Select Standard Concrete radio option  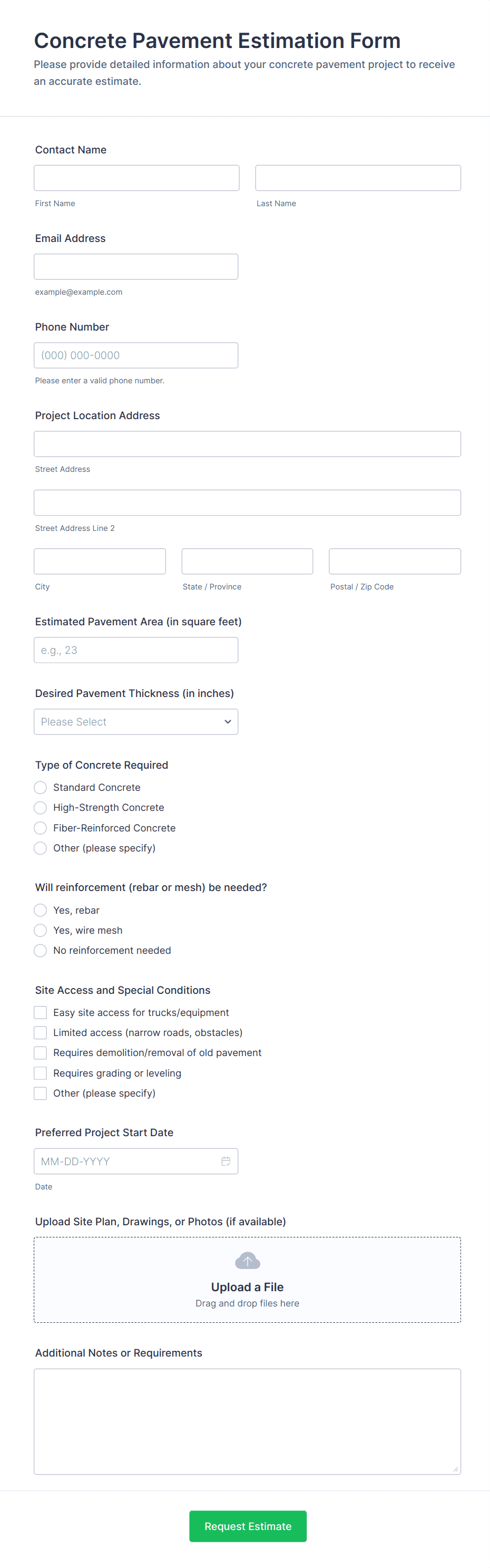[40, 787]
